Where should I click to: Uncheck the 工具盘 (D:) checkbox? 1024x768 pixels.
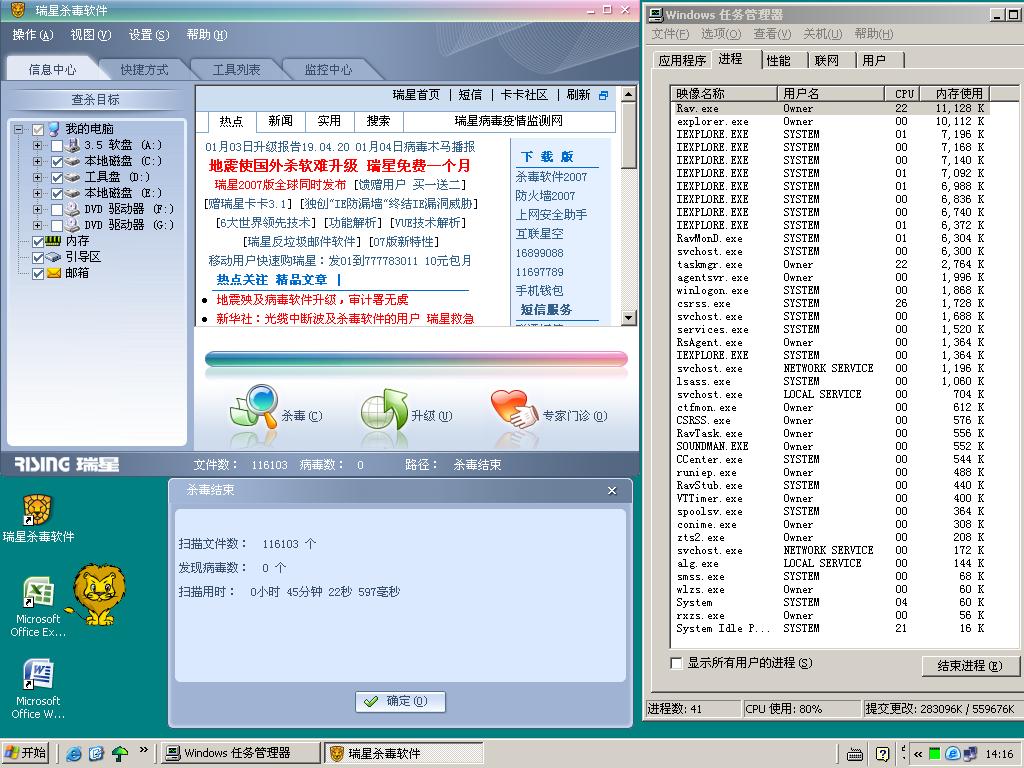point(57,178)
